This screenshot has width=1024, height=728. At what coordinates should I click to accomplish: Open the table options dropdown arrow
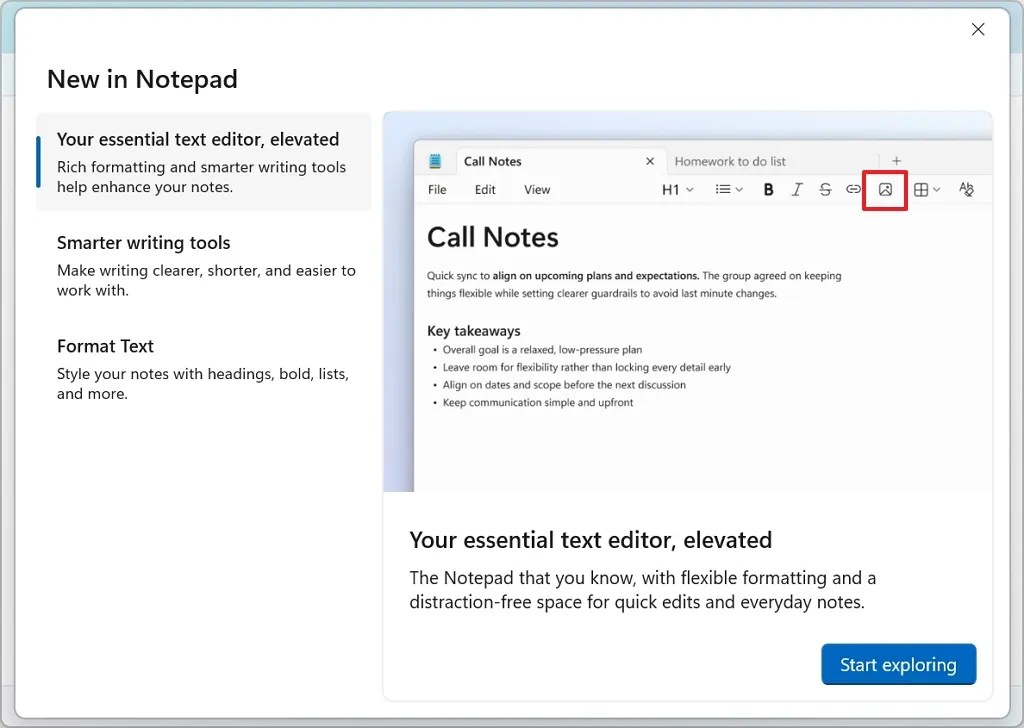(936, 190)
